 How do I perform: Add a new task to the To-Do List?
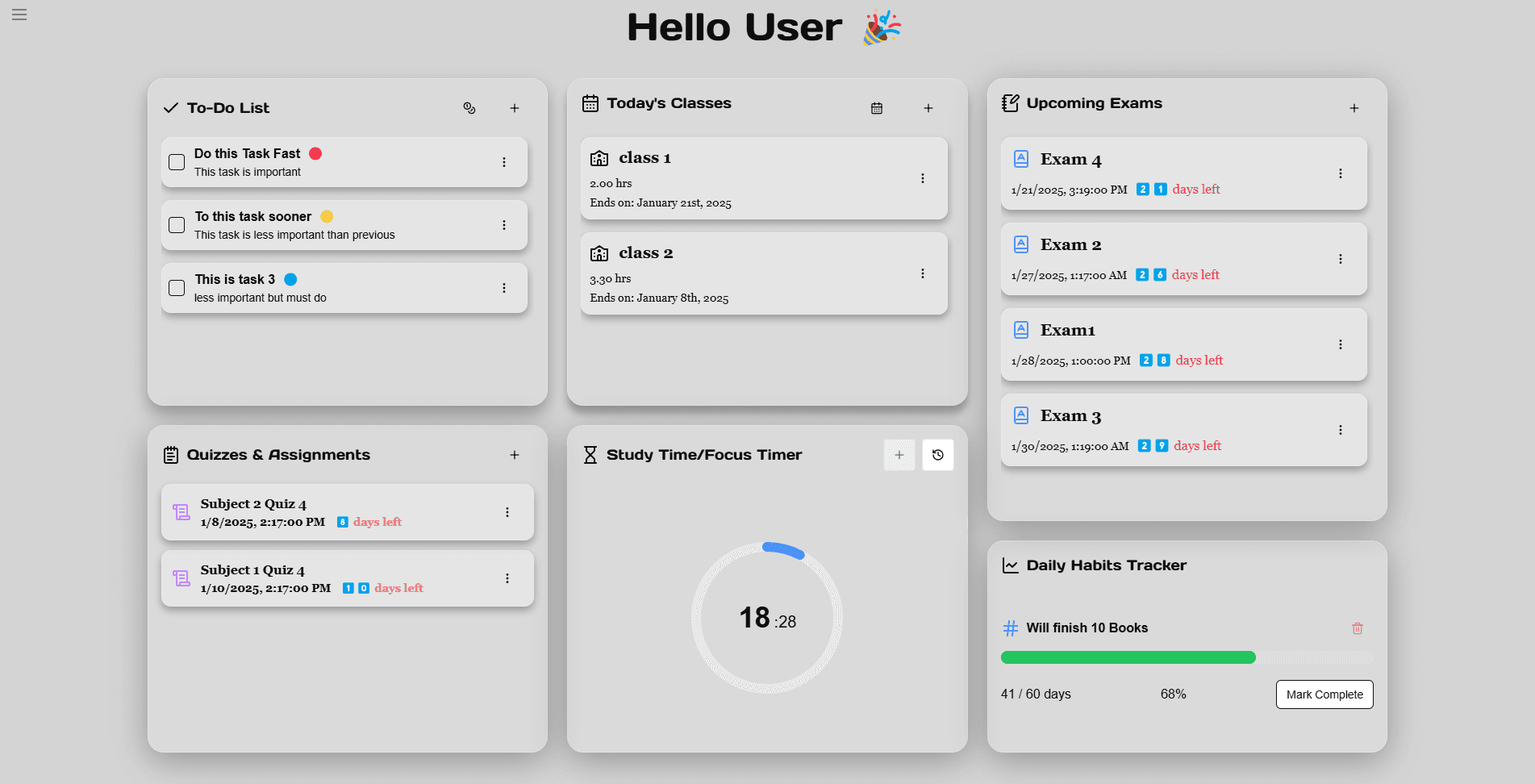tap(515, 107)
